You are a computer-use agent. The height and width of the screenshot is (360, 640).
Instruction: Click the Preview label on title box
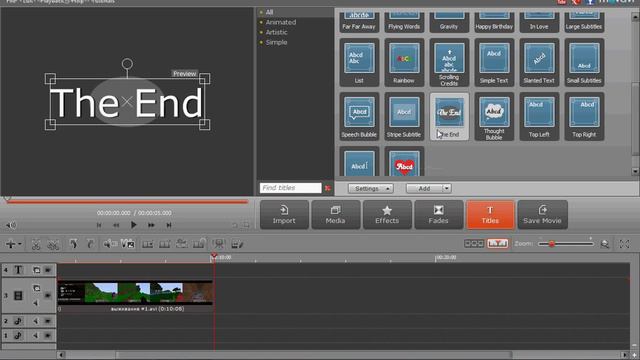coord(184,74)
